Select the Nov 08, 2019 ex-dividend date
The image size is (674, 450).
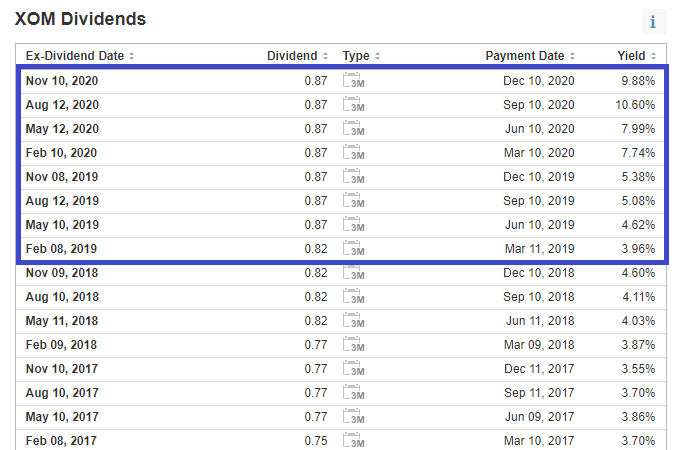62,177
